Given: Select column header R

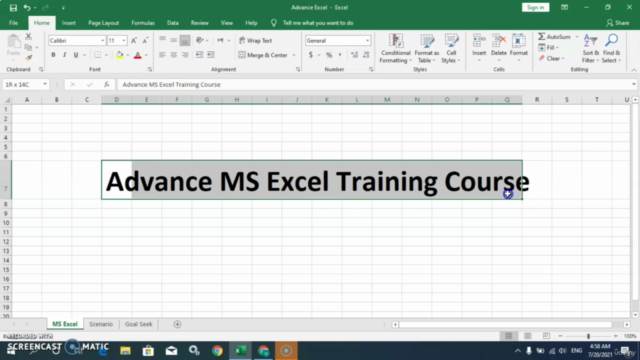Looking at the screenshot, I should (x=537, y=100).
